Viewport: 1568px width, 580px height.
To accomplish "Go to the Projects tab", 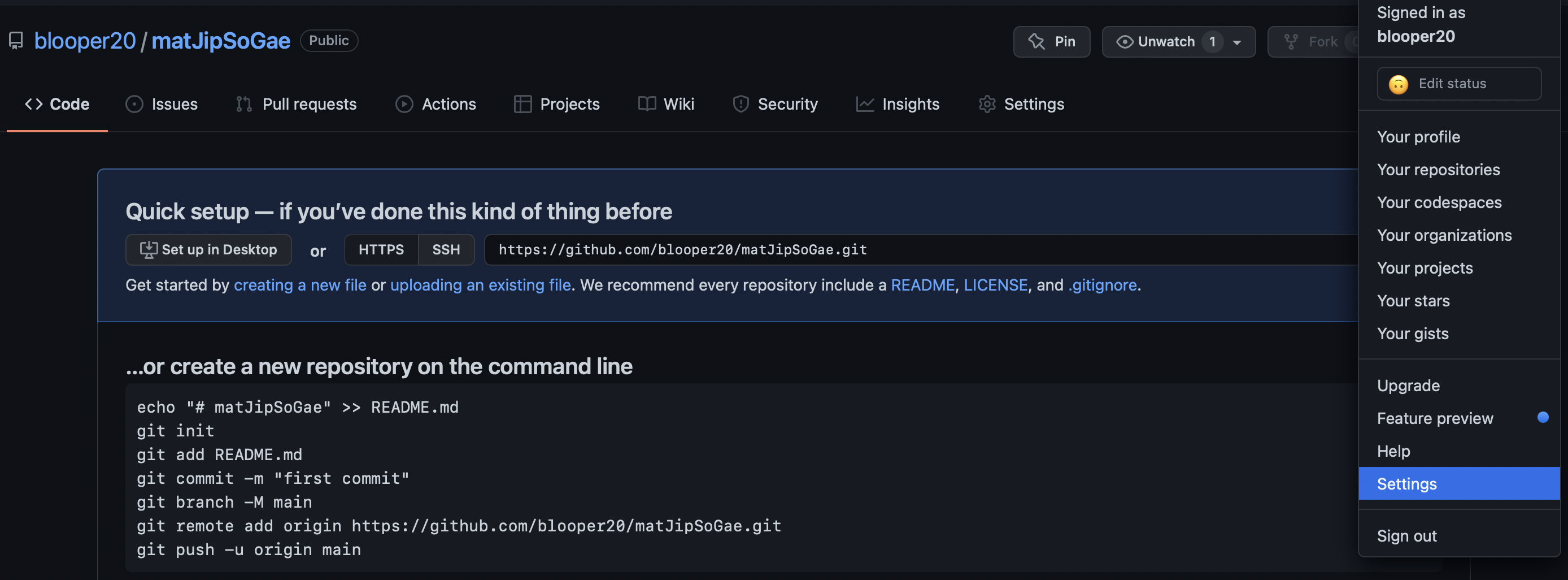I will [x=557, y=104].
